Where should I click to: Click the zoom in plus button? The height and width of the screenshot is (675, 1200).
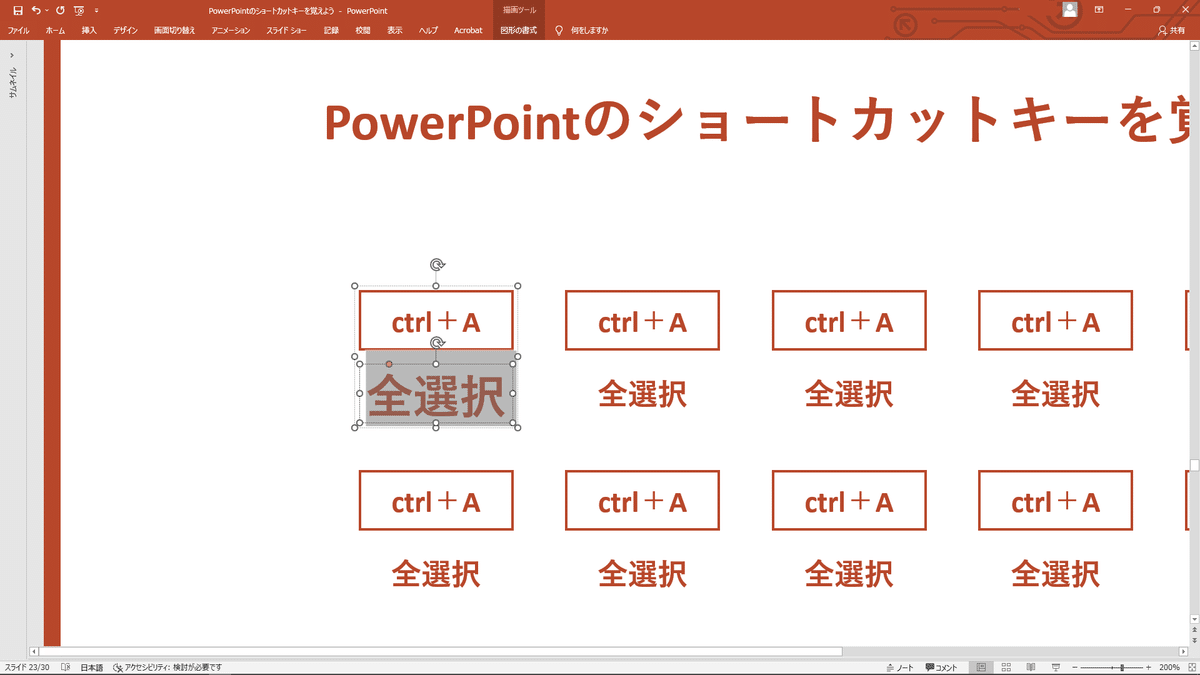click(x=1148, y=667)
